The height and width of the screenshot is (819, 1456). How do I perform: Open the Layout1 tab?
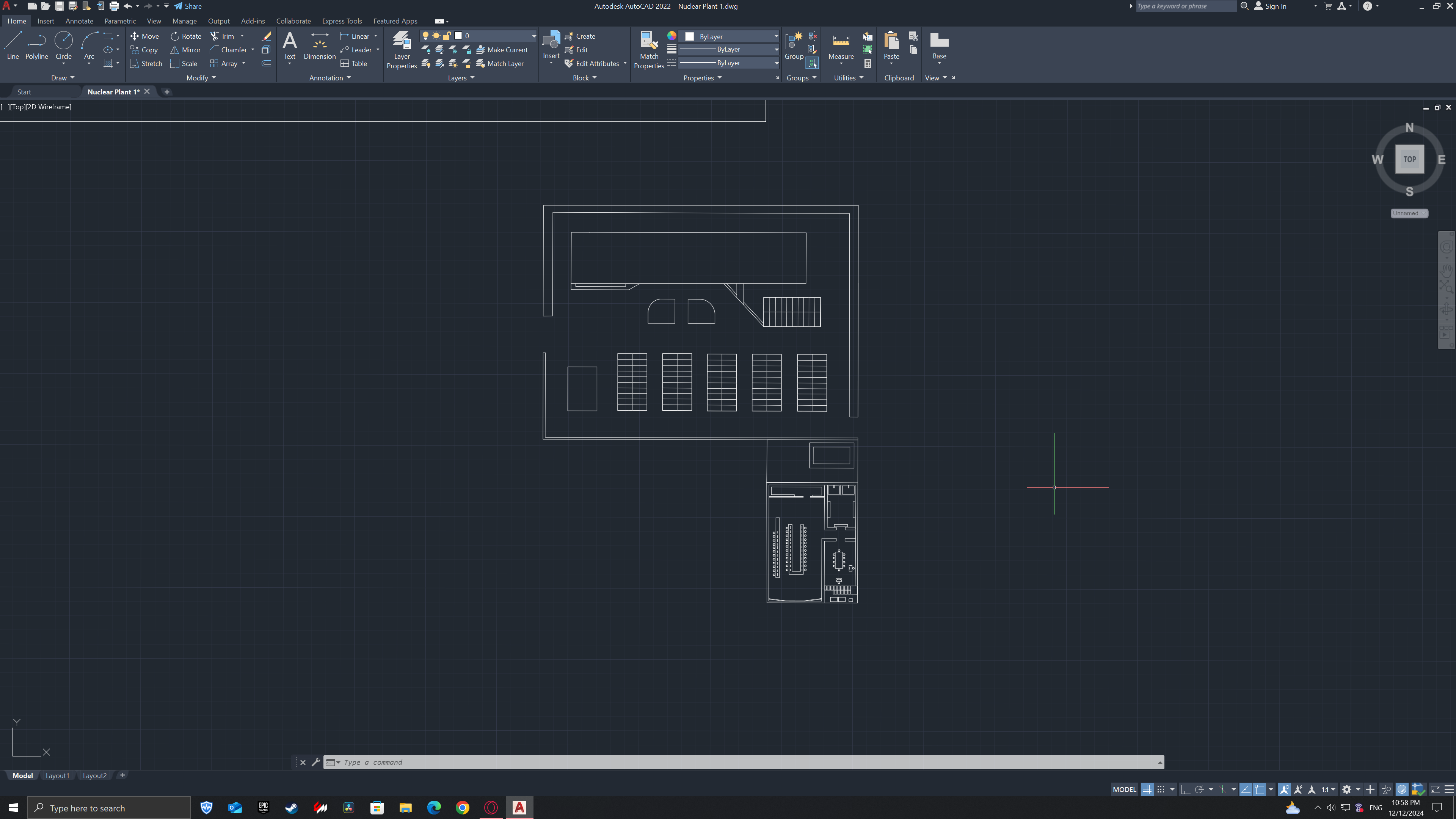click(57, 775)
